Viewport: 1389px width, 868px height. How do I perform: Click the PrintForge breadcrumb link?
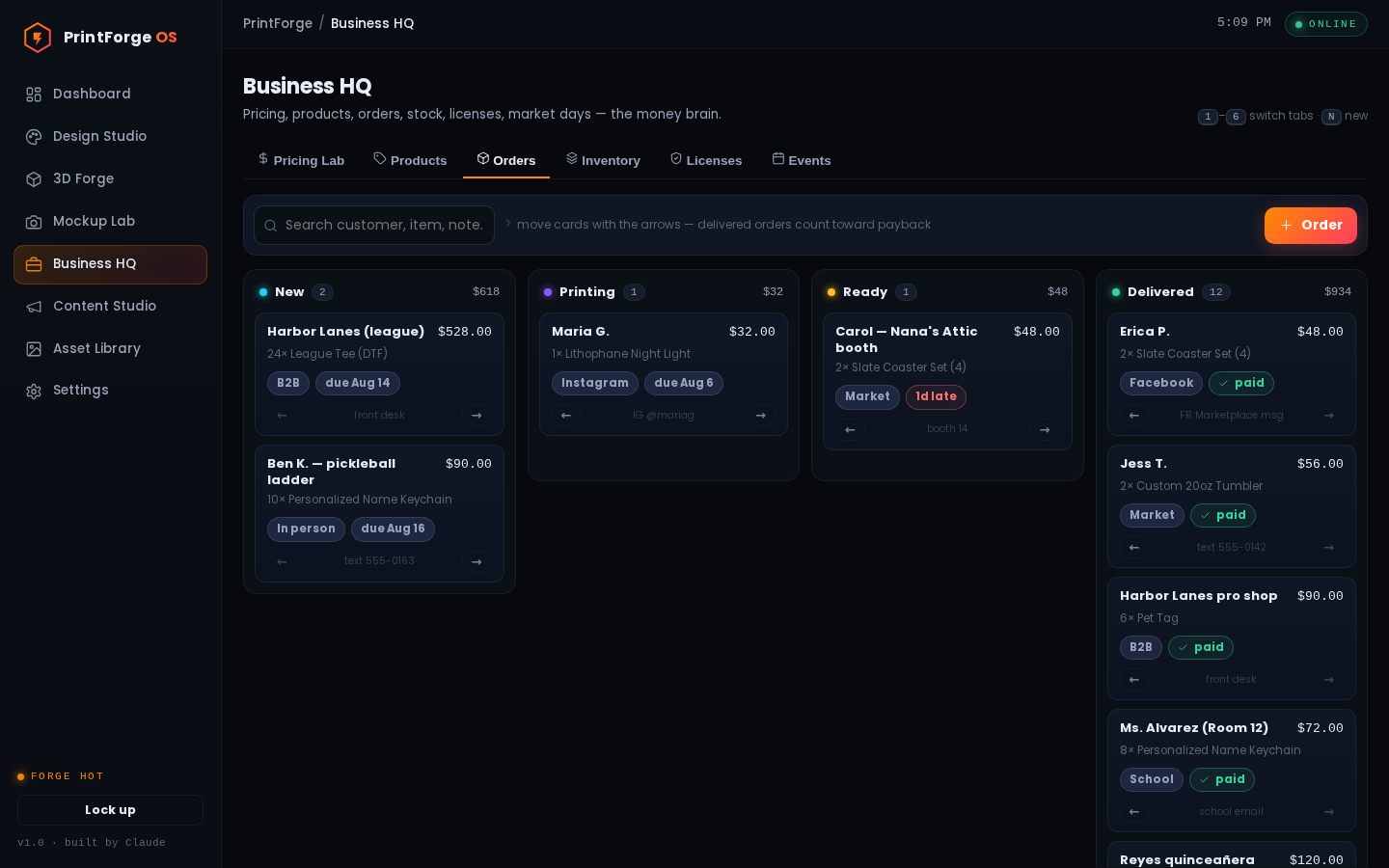point(278,23)
